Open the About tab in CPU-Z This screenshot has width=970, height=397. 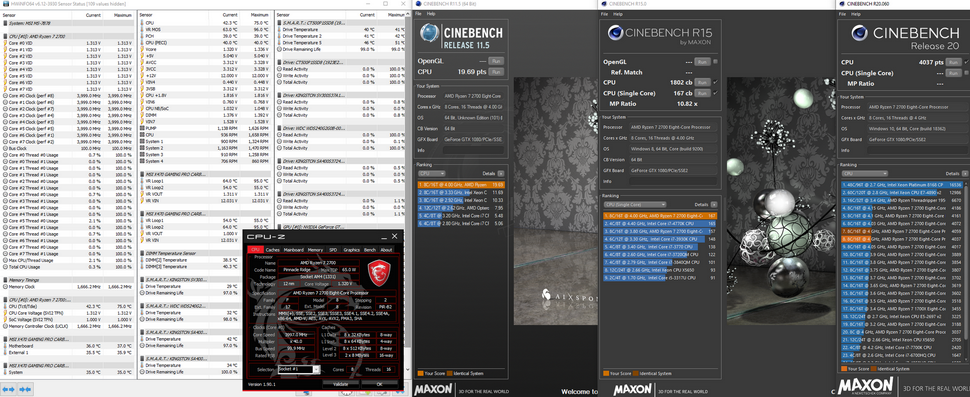point(387,250)
